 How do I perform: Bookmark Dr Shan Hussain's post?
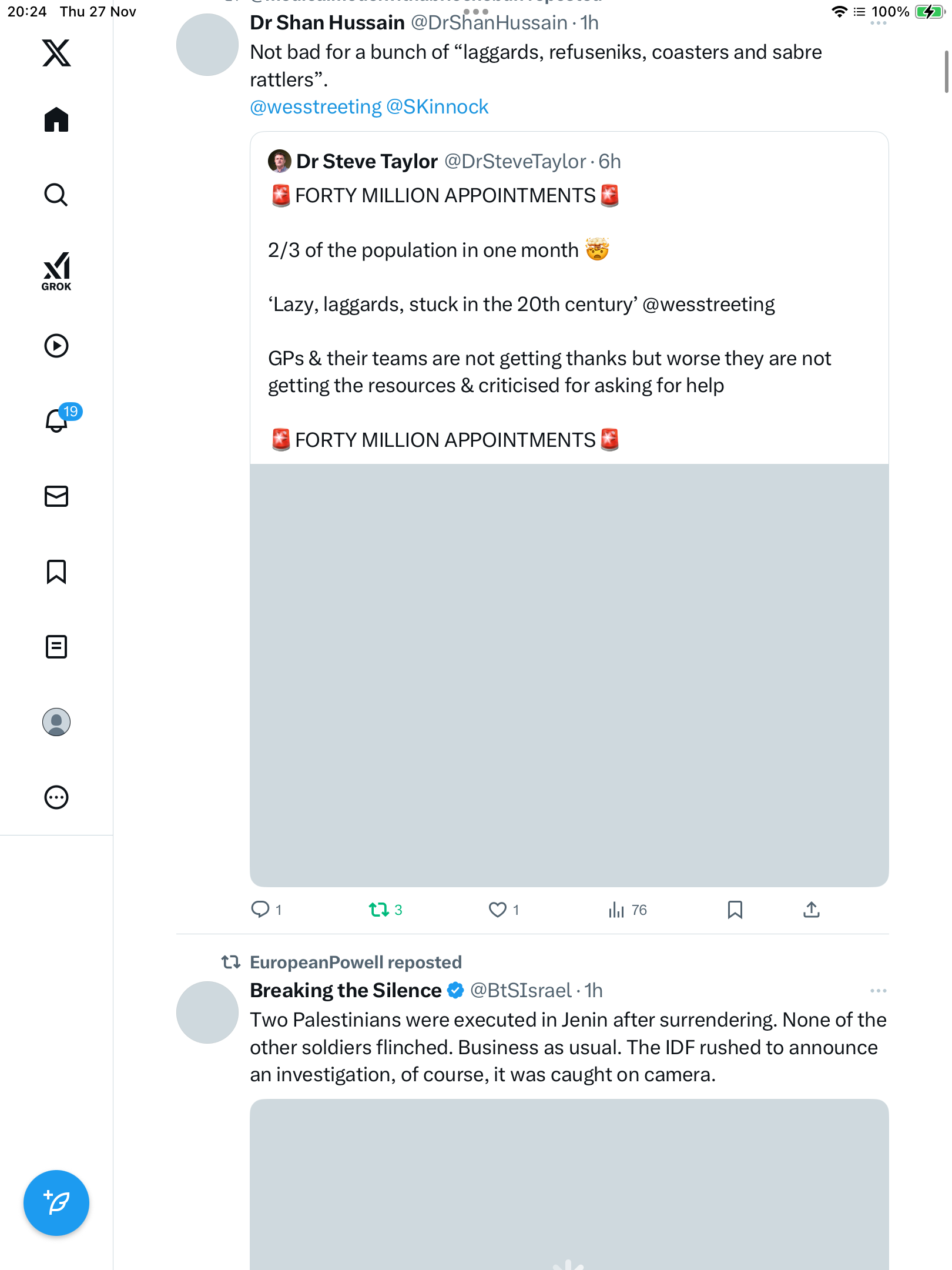[x=735, y=910]
